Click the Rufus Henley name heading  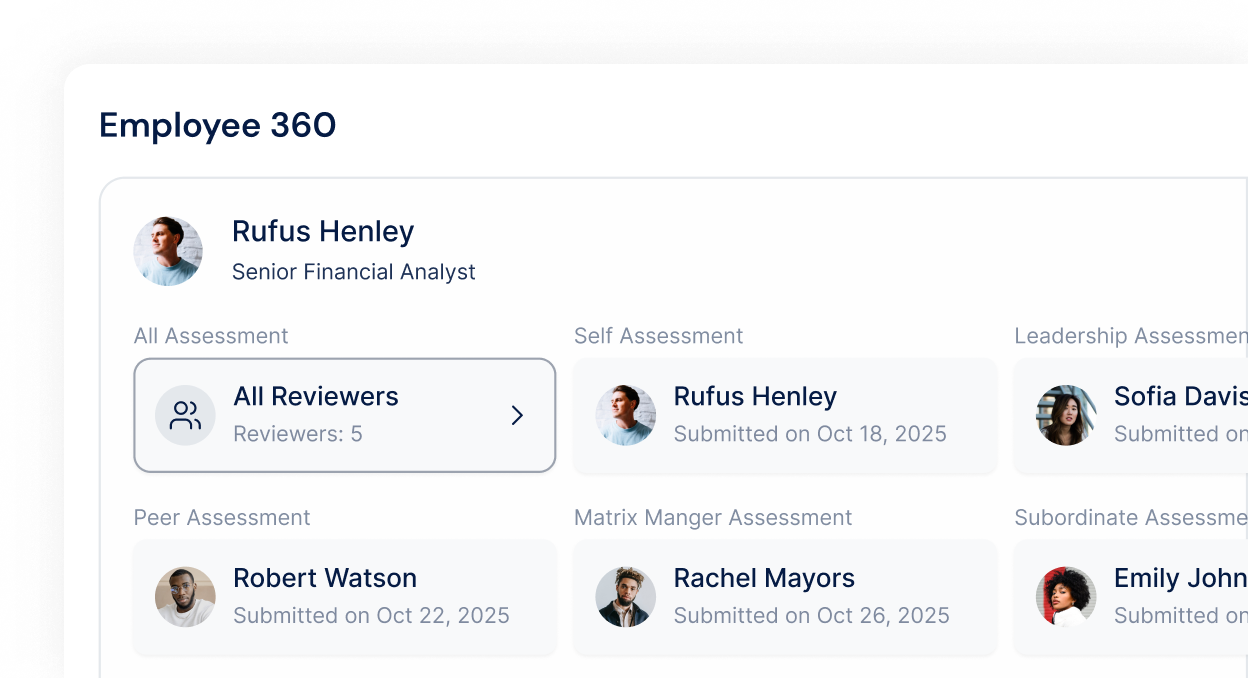(x=323, y=231)
